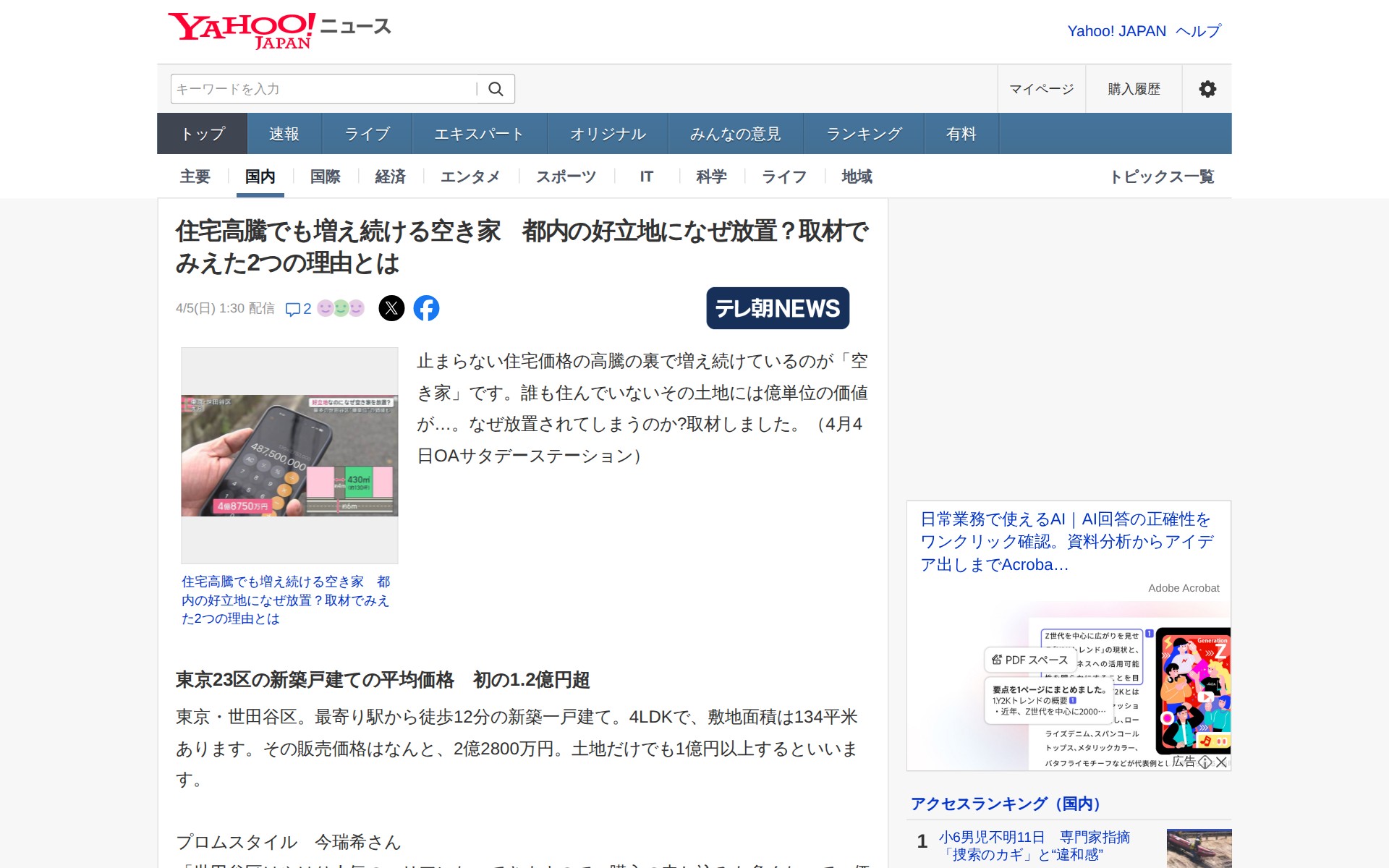Click the マイページ button
The height and width of the screenshot is (868, 1389).
click(x=1041, y=89)
